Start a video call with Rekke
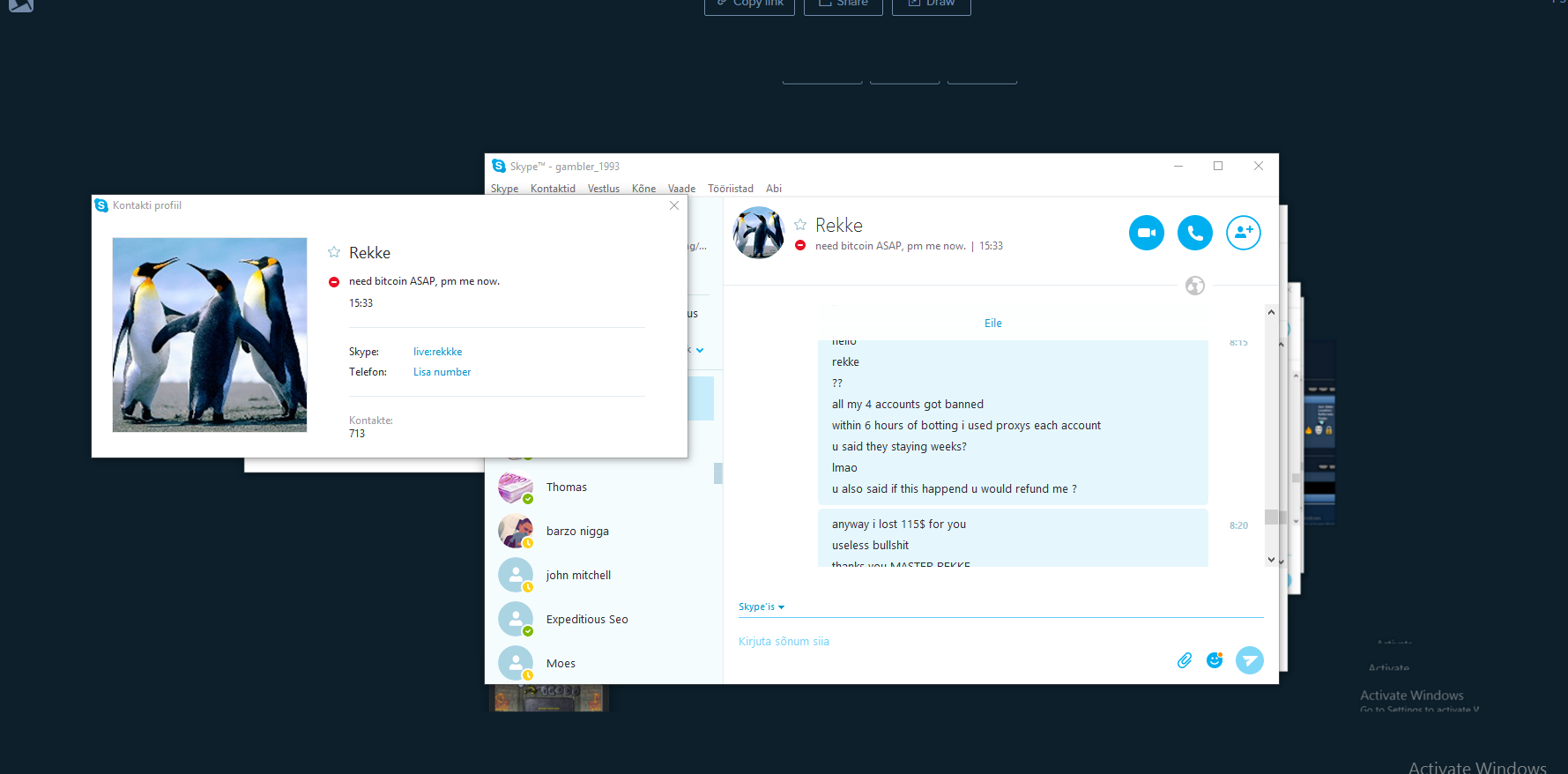 [1146, 233]
